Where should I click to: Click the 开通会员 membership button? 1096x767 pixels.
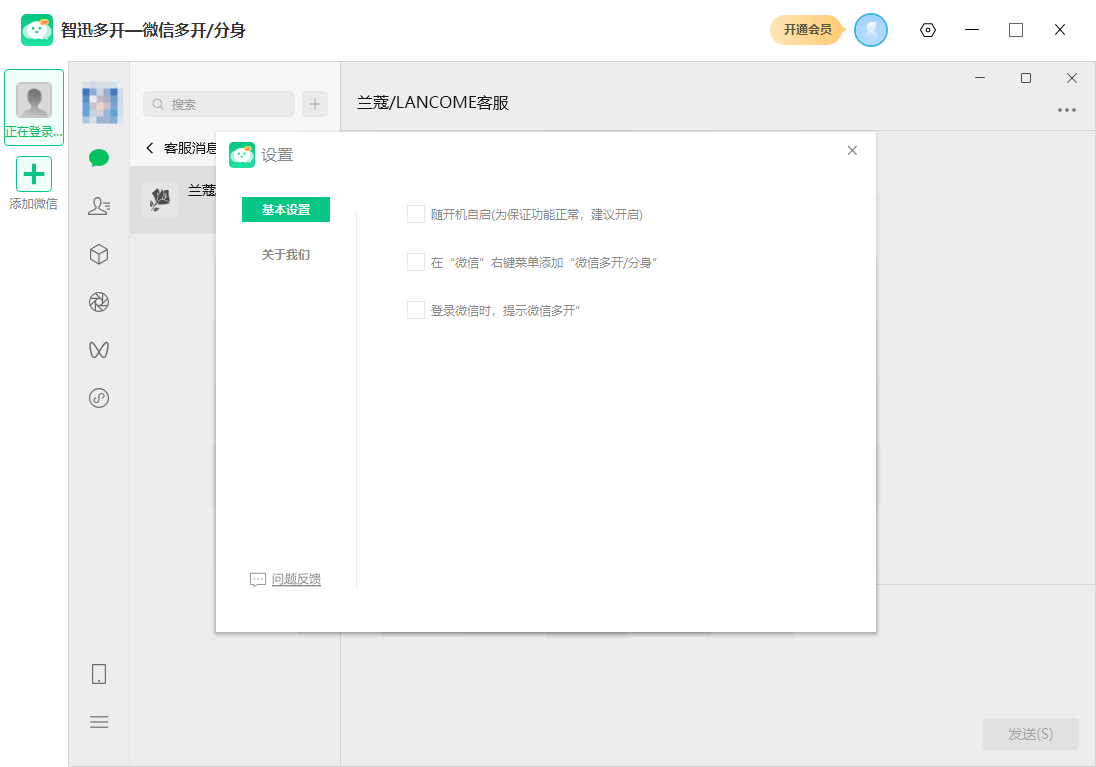click(x=807, y=30)
